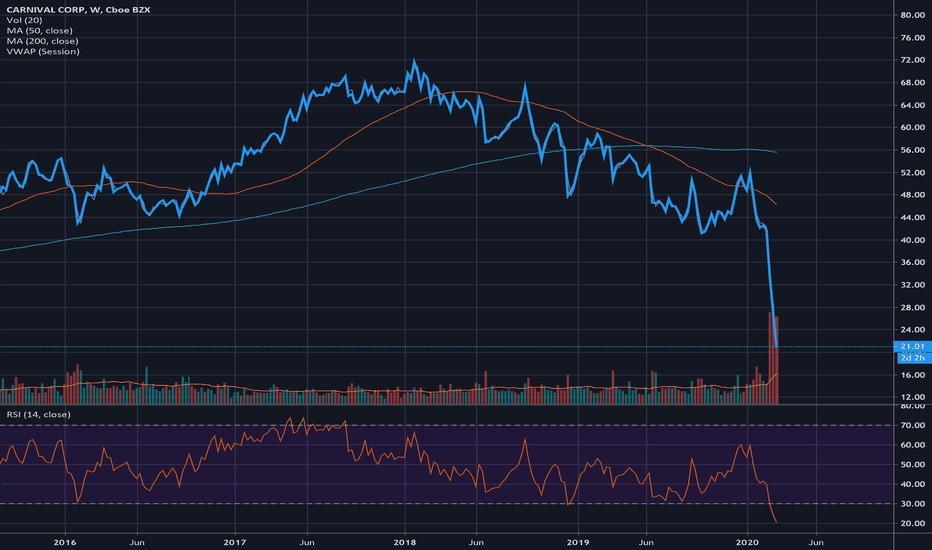Click the RSI (14, close) pane label
Screen dimensions: 932x550
[39, 414]
